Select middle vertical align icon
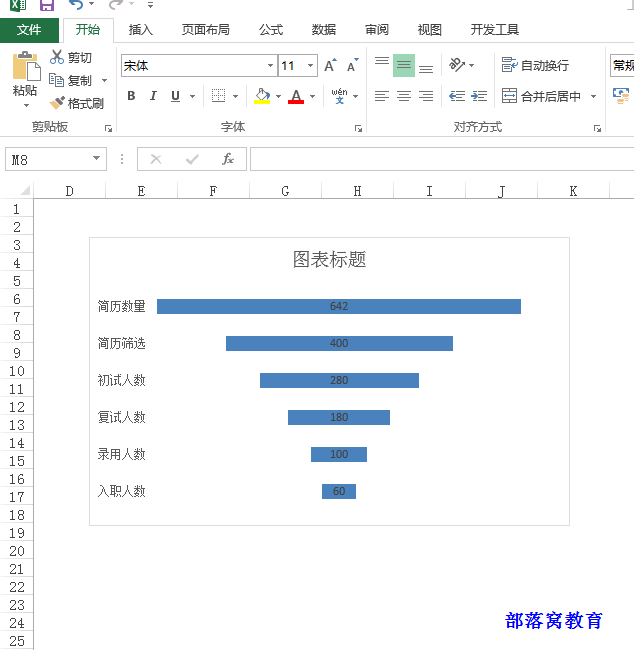 point(404,65)
